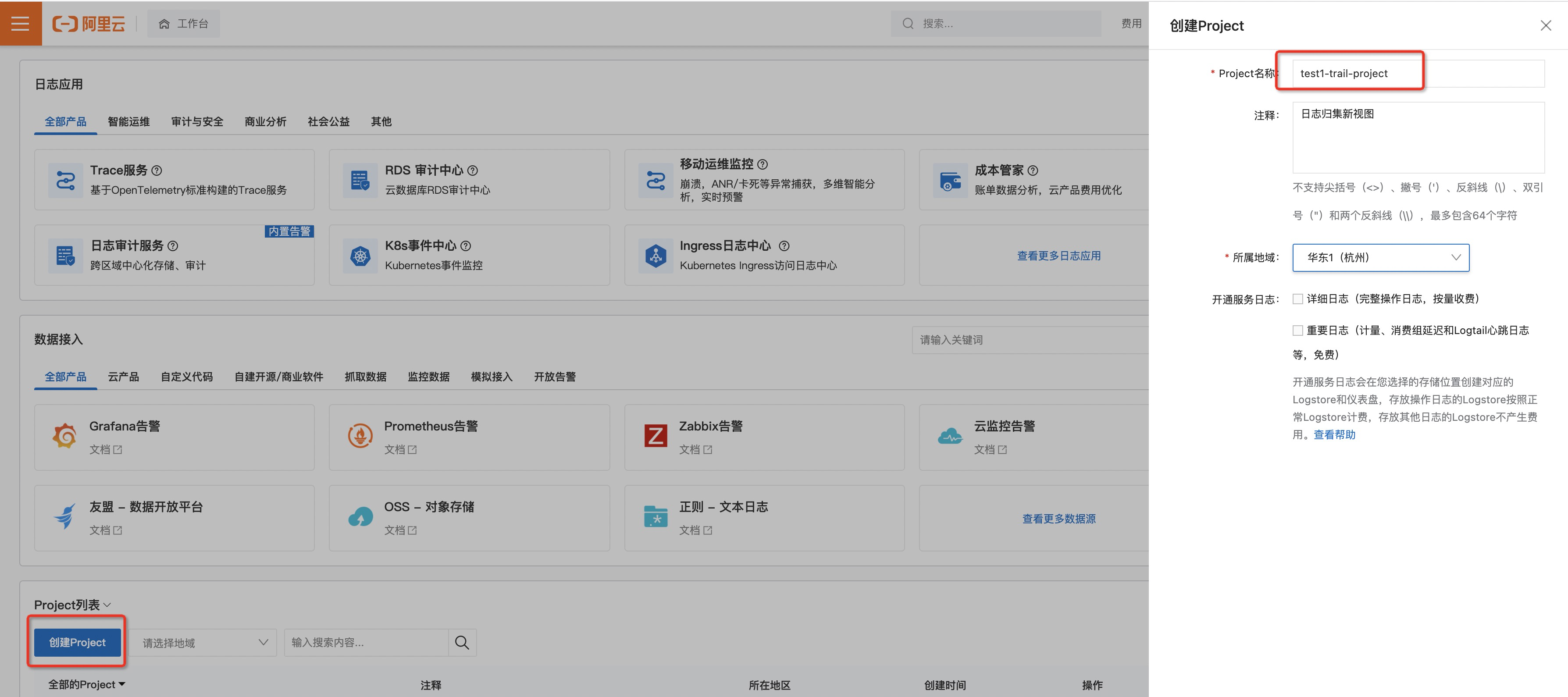Collapse the Project列表 section header
Viewport: 1568px width, 697px height.
pyautogui.click(x=107, y=605)
